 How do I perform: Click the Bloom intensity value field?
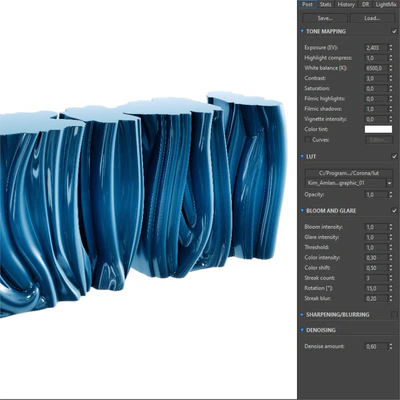376,227
